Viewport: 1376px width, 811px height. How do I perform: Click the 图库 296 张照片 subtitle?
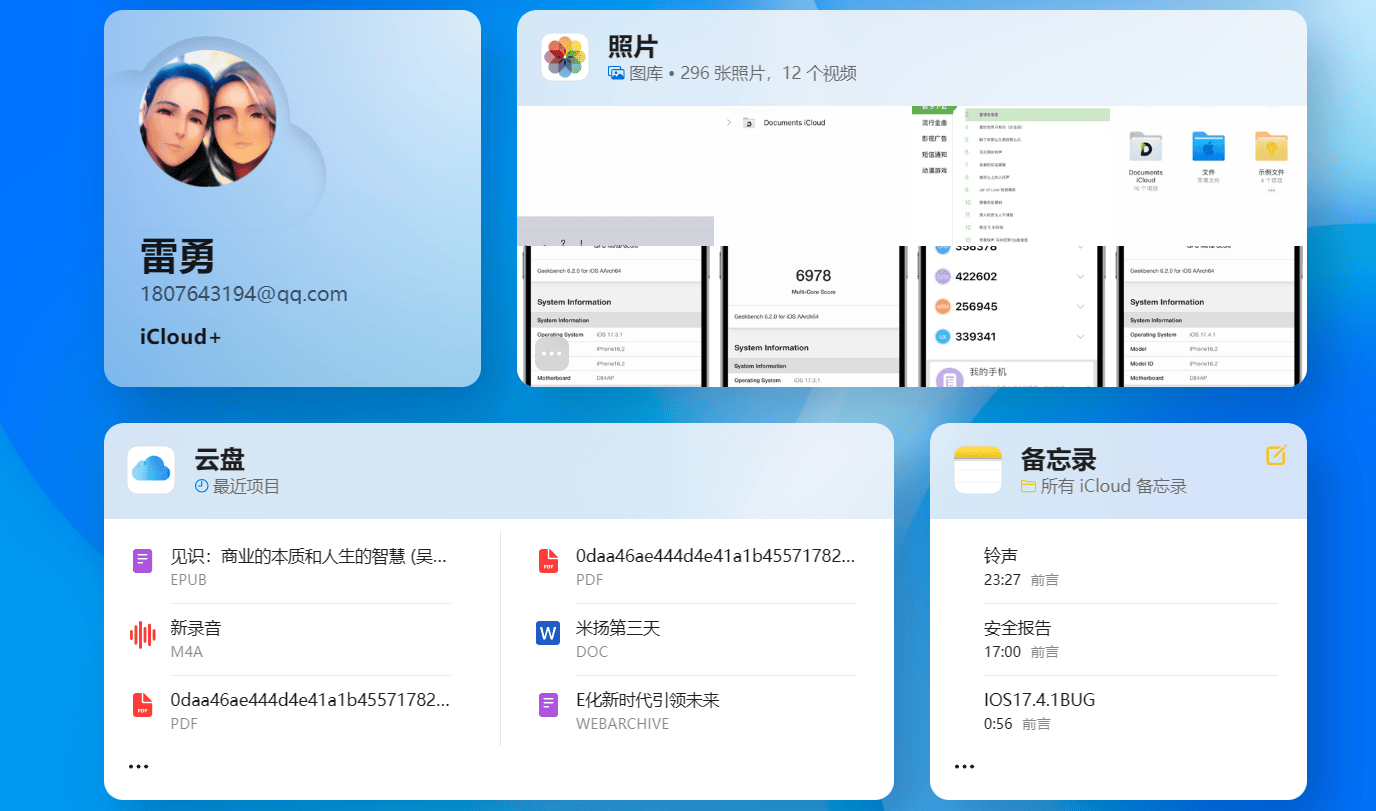[743, 73]
